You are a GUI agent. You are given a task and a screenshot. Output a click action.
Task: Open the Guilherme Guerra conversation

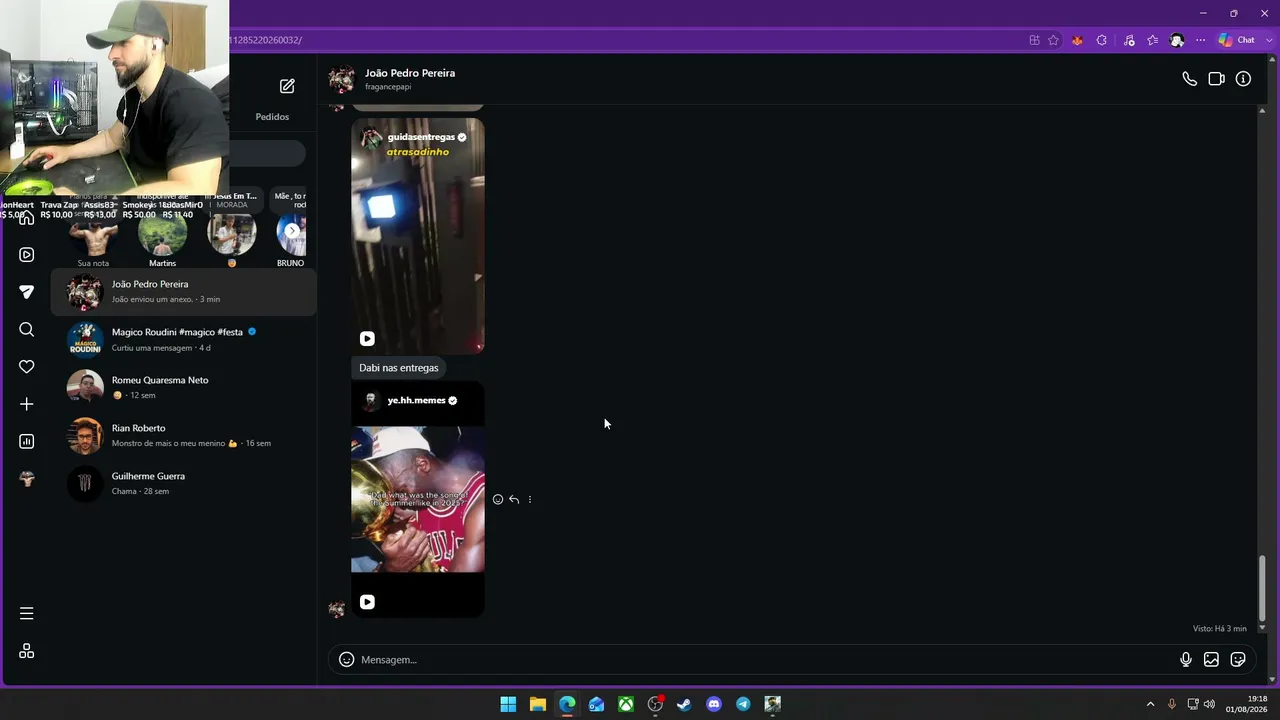pos(184,484)
